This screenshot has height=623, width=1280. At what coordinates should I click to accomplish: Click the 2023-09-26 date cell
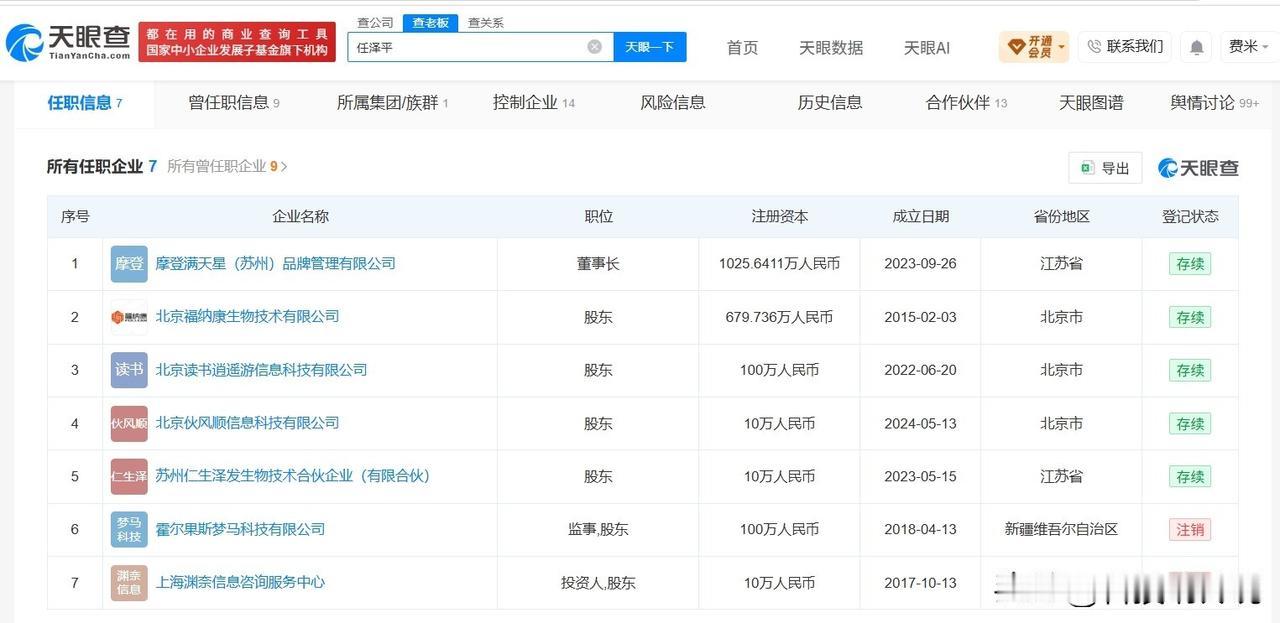click(920, 264)
